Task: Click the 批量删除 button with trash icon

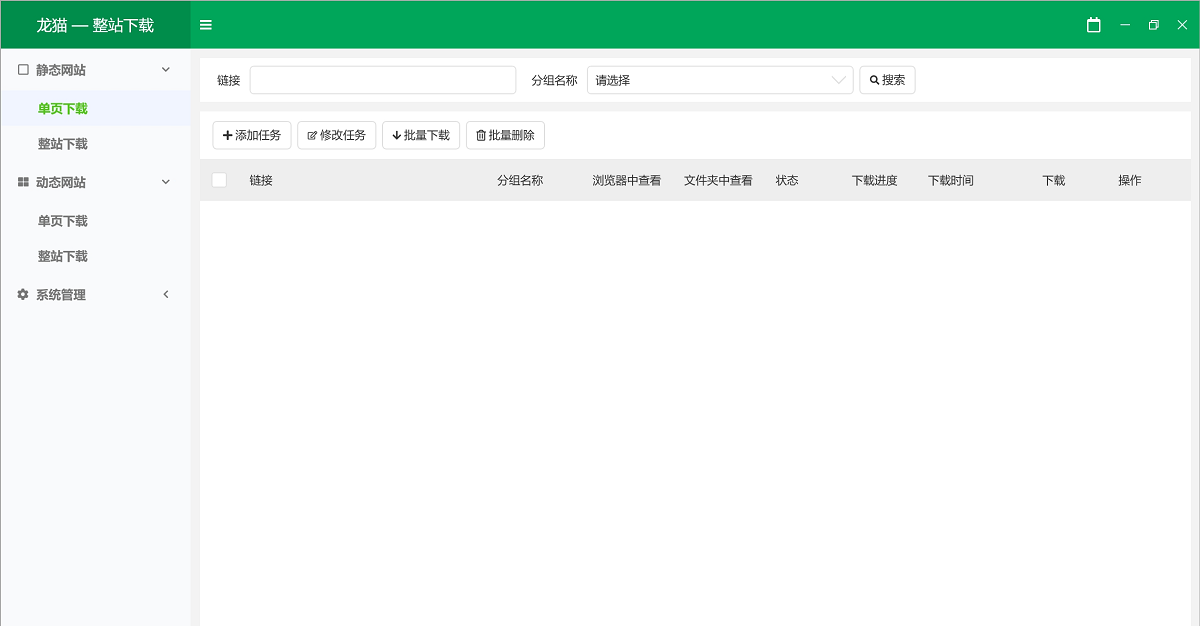Action: pos(505,135)
